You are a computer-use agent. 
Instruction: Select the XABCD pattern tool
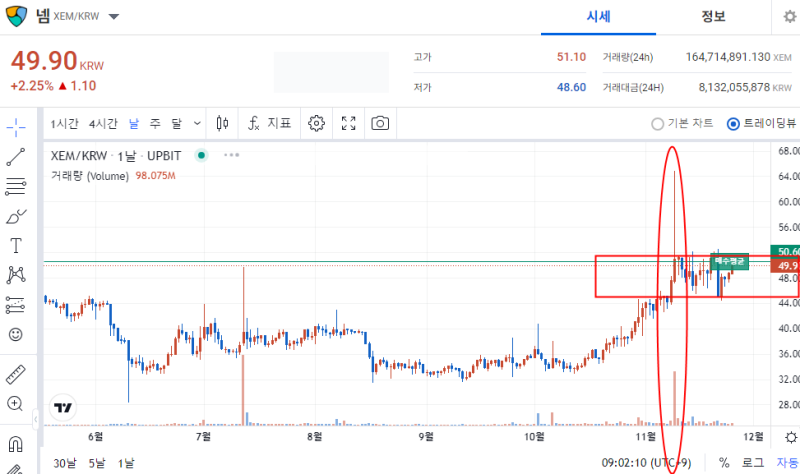click(x=16, y=275)
